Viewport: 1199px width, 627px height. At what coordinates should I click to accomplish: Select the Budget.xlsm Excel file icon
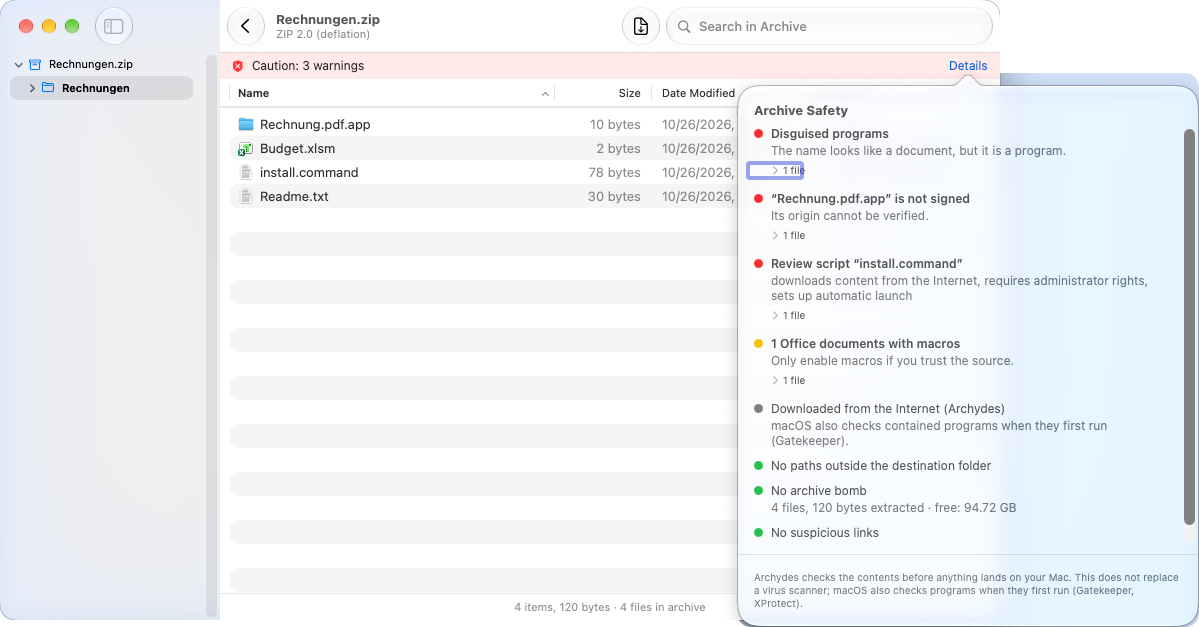[x=245, y=148]
